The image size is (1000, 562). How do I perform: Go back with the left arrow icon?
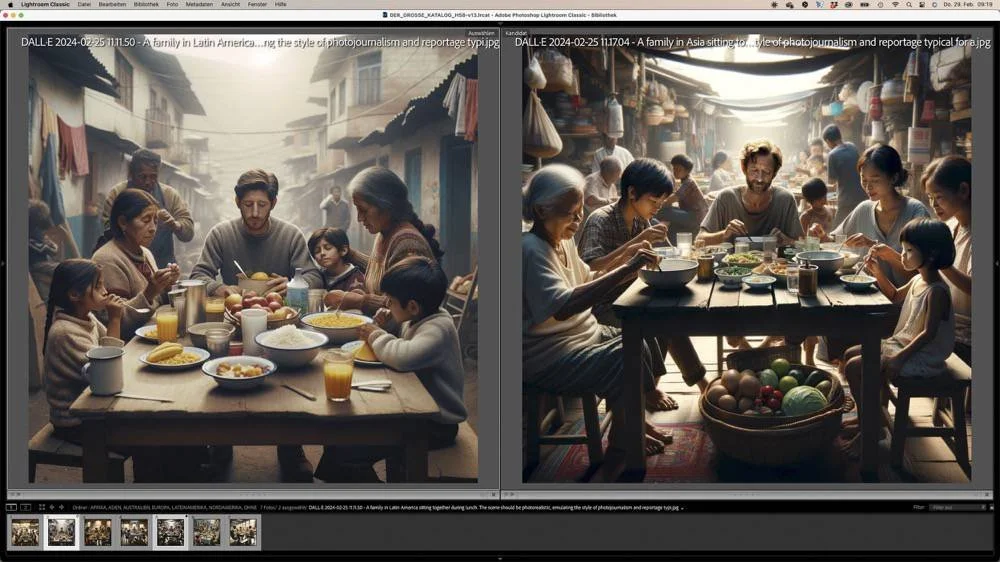(x=52, y=507)
